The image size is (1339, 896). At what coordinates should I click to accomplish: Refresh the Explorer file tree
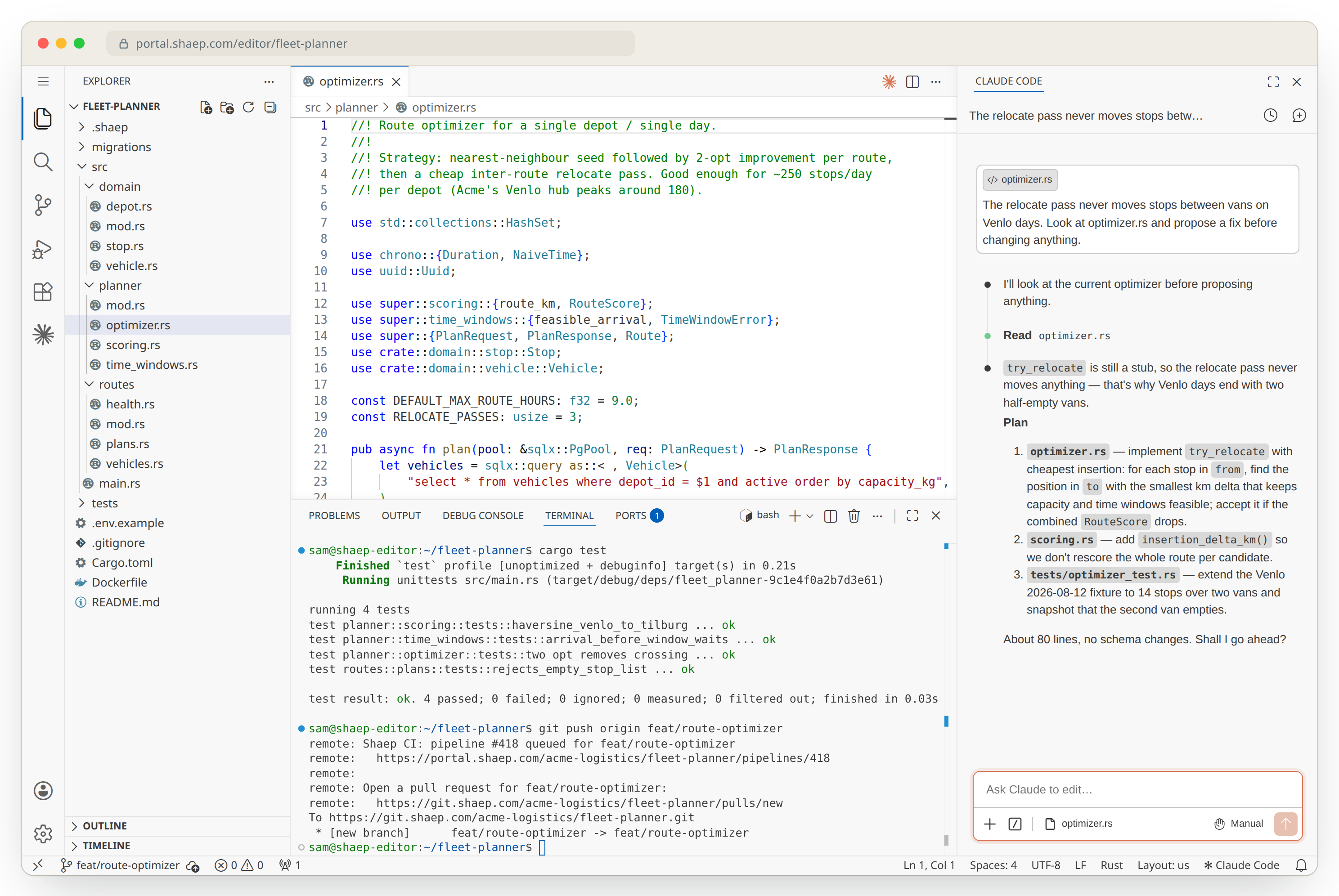[248, 107]
